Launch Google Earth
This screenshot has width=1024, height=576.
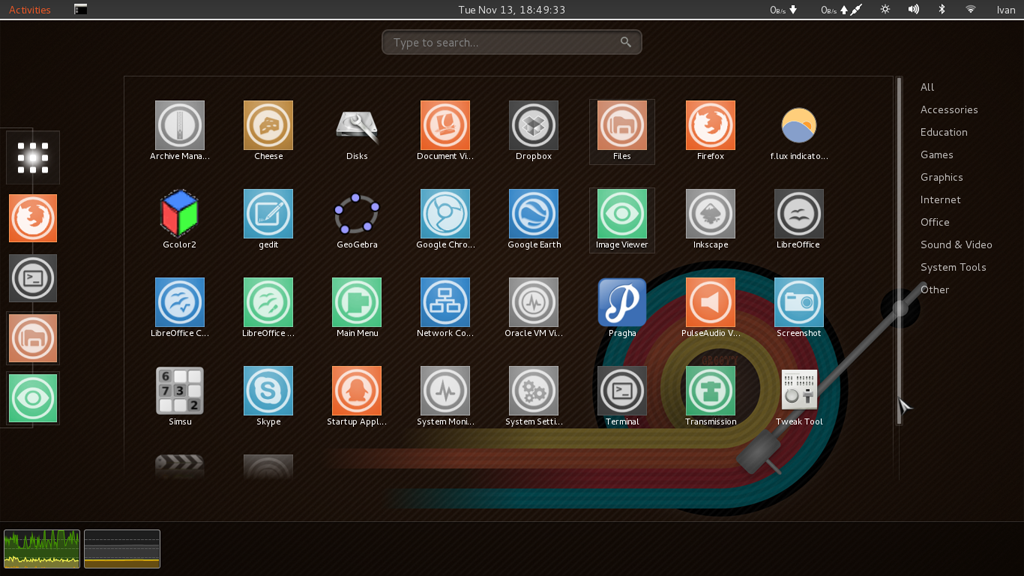(534, 219)
